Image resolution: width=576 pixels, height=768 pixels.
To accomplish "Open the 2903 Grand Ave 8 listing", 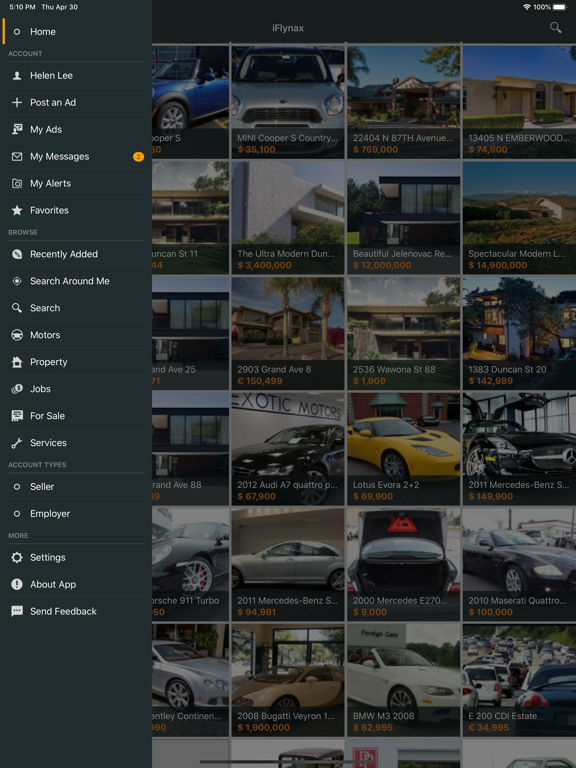I will [x=288, y=333].
